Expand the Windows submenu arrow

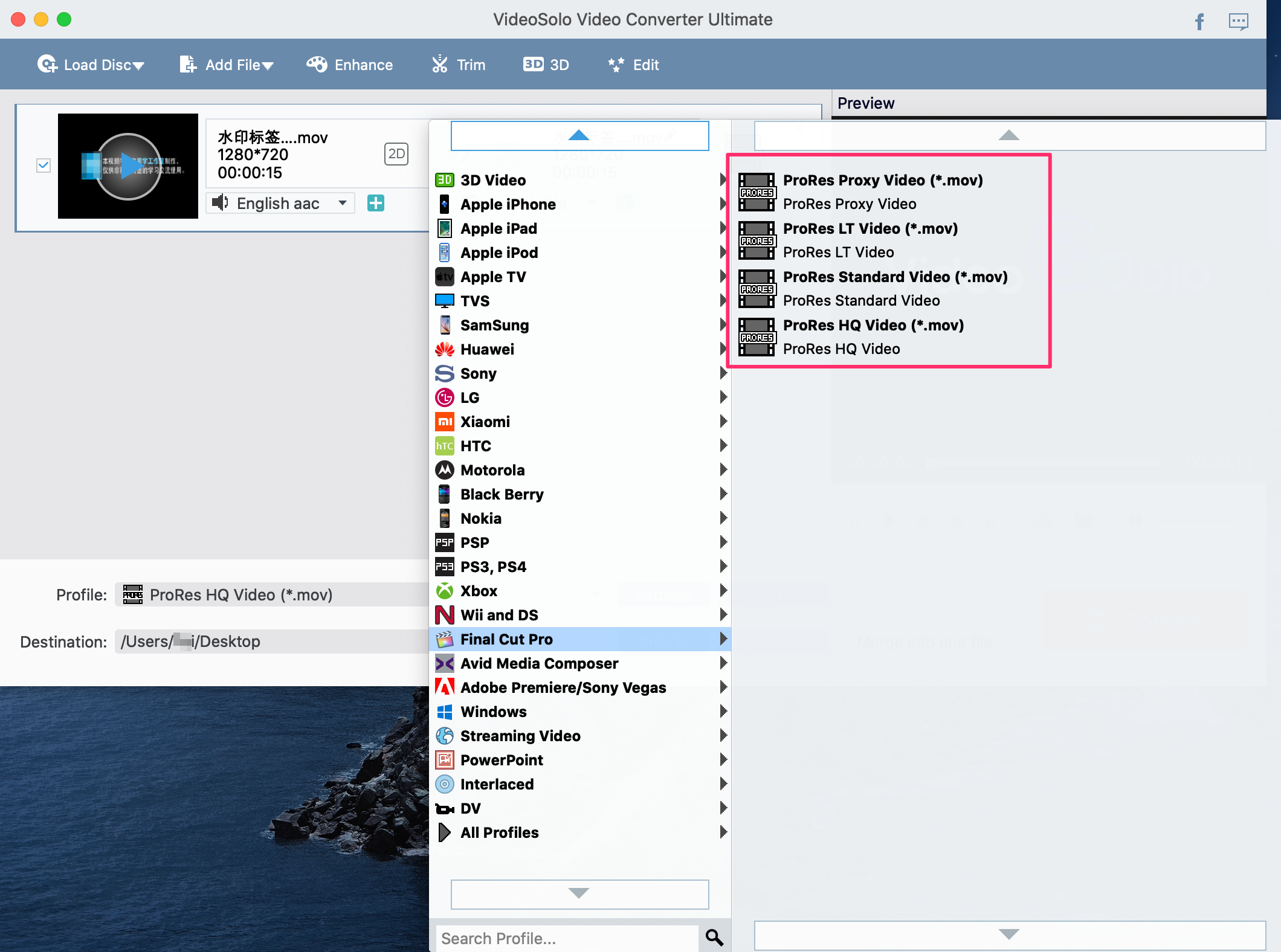point(723,712)
